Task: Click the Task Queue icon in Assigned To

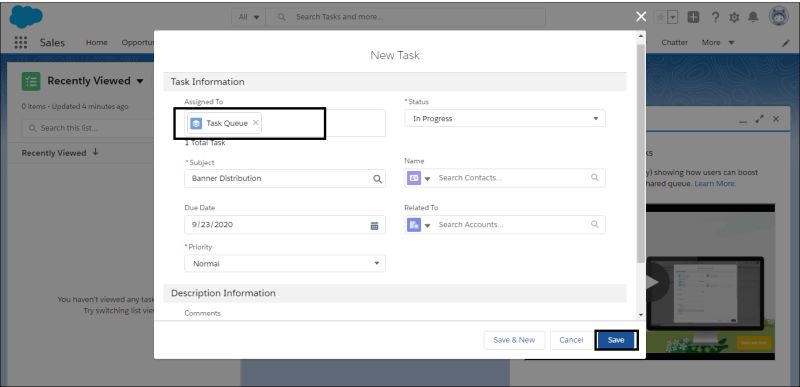Action: [x=196, y=123]
